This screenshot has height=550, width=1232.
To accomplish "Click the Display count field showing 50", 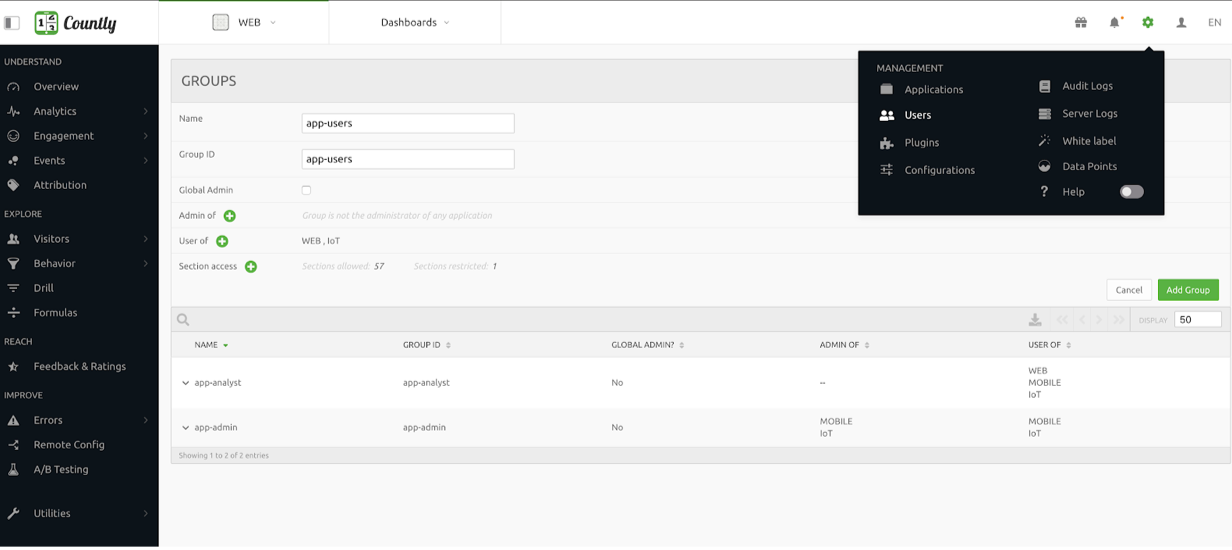I will pos(1198,320).
